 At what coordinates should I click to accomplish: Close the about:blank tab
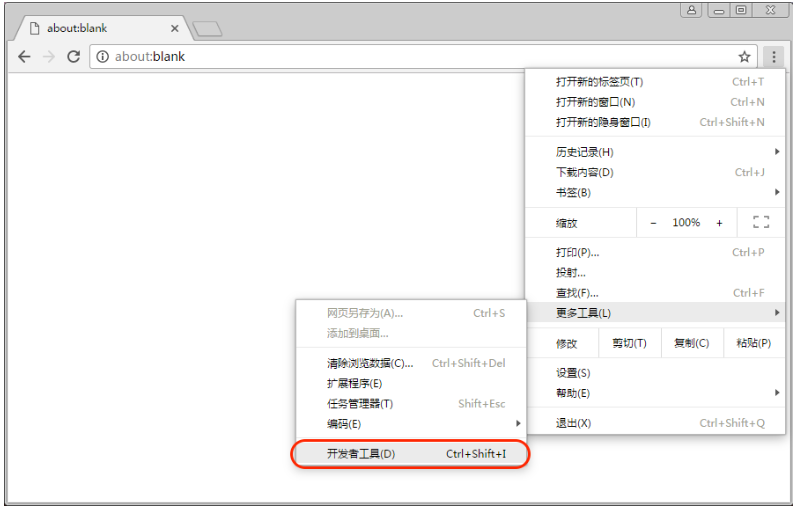pos(175,28)
